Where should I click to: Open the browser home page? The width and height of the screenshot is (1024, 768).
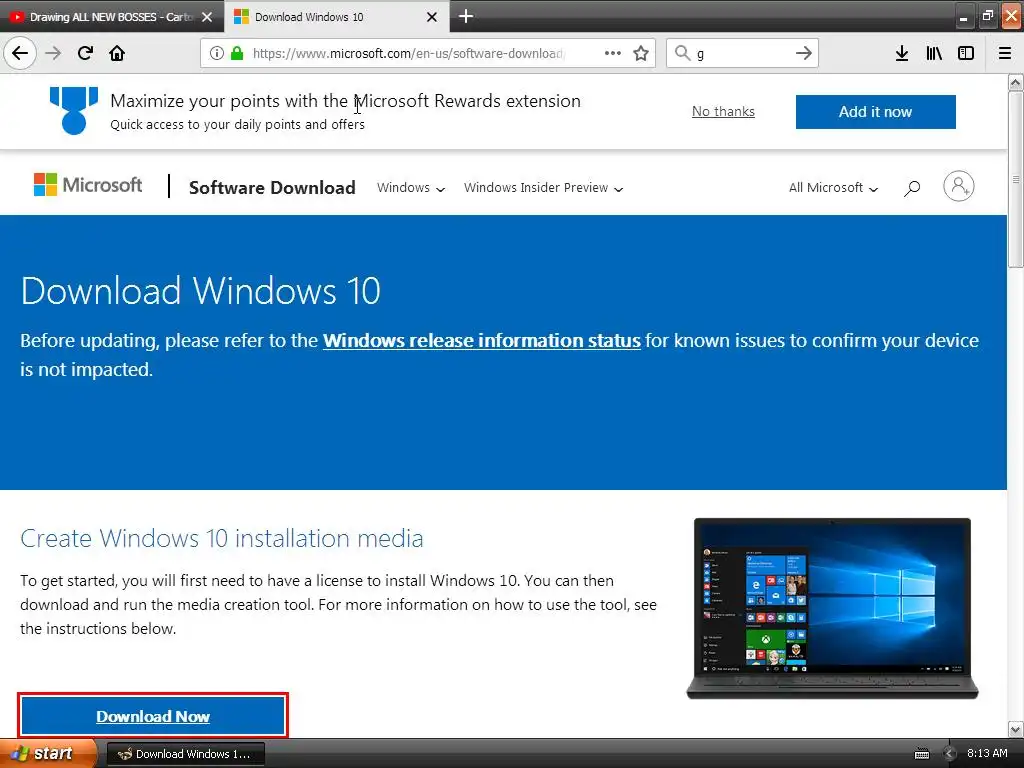pos(117,53)
